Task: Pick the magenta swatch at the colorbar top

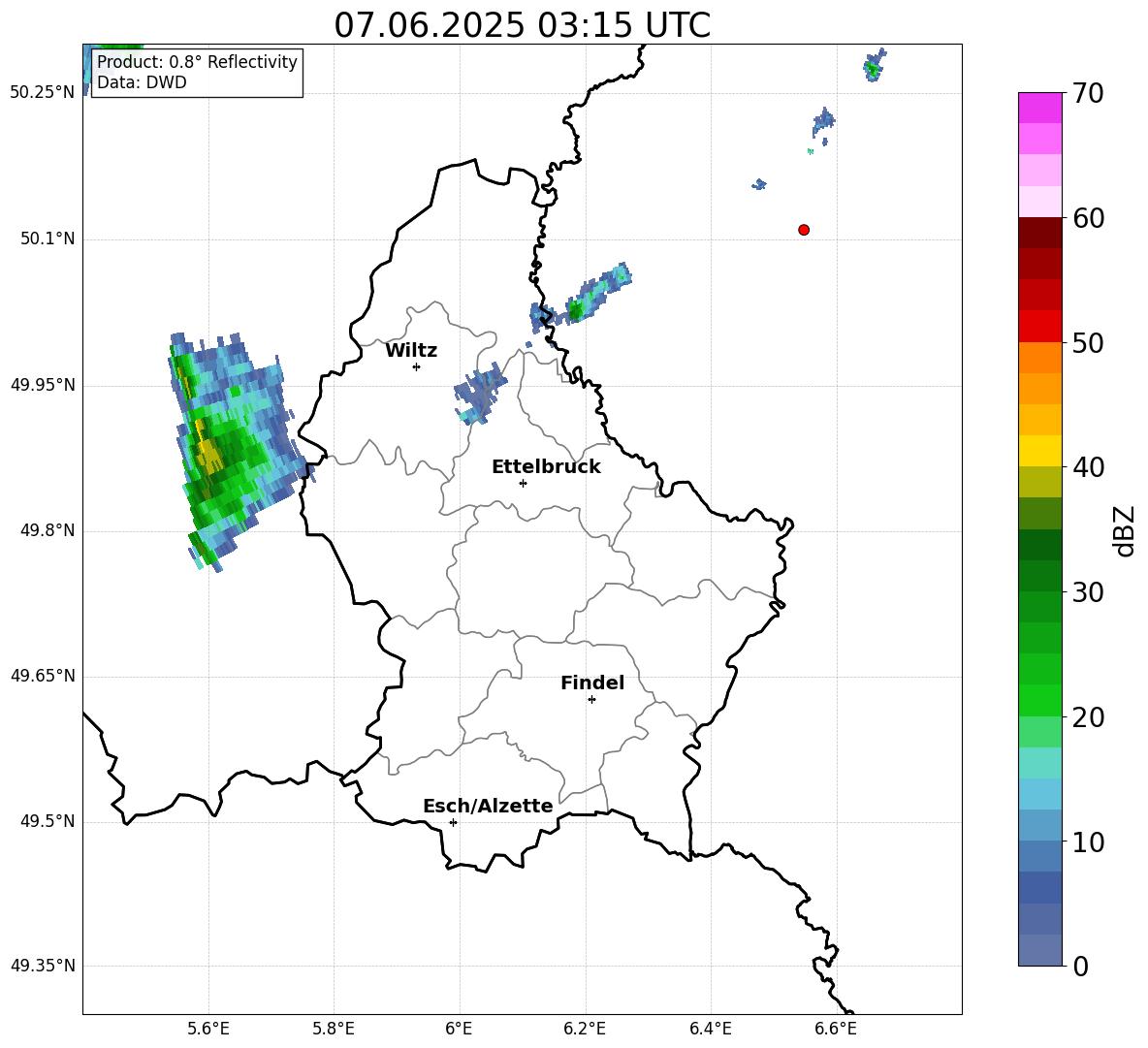Action: point(1039,108)
